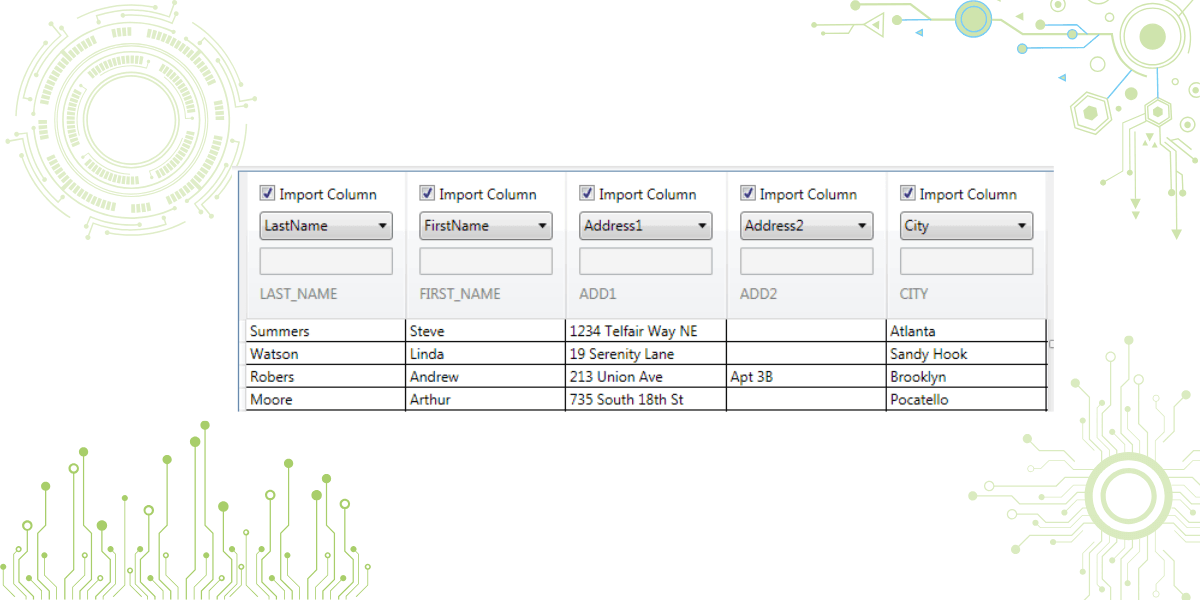Toggle Import Column for the City mapping
The height and width of the screenshot is (600, 1200).
908,193
